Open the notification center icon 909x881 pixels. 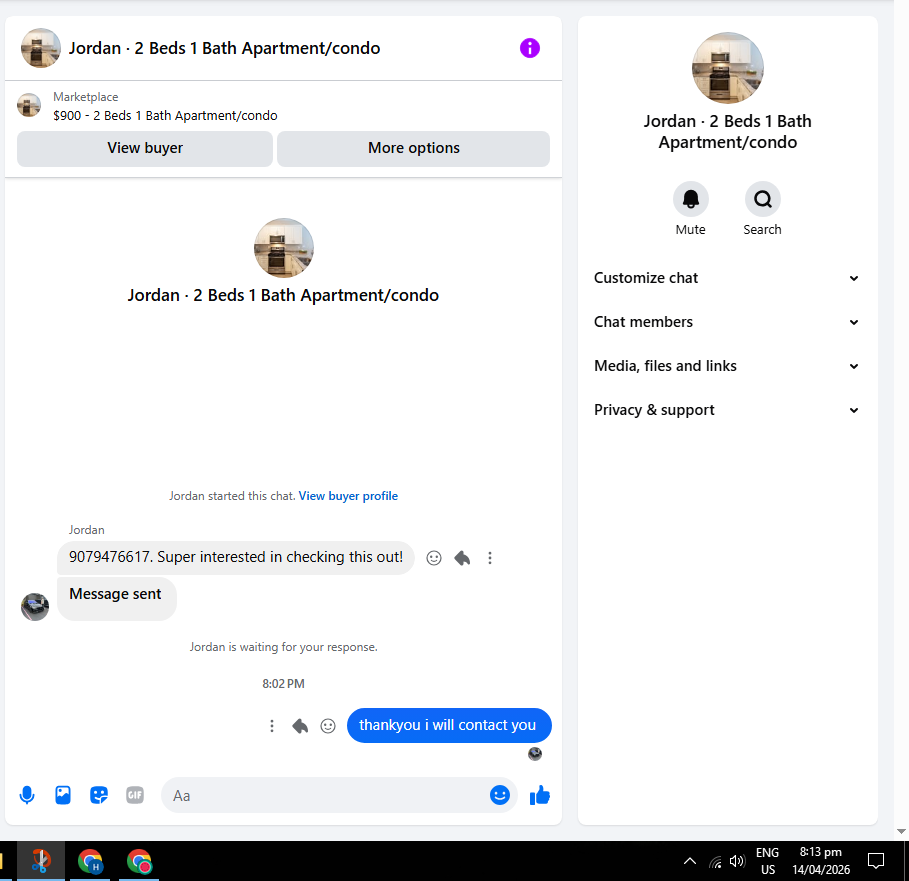coord(875,861)
